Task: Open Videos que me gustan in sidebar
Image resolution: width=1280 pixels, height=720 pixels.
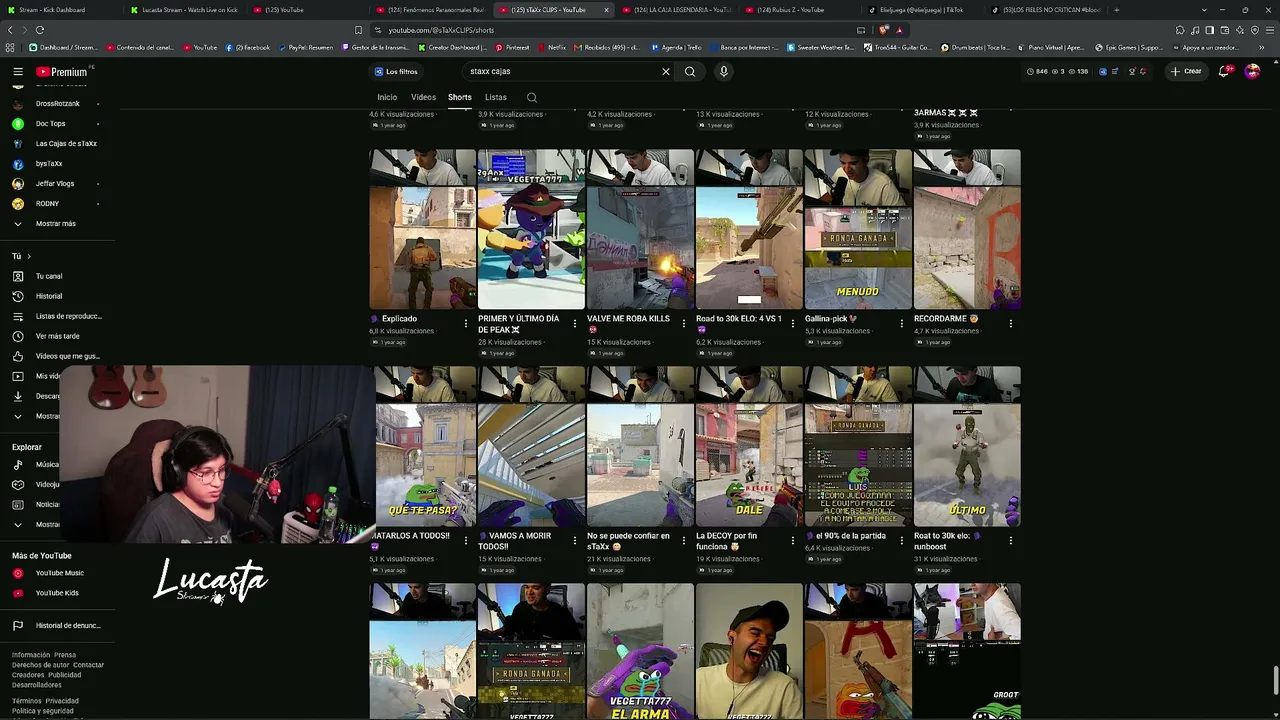Action: pyautogui.click(x=56, y=356)
